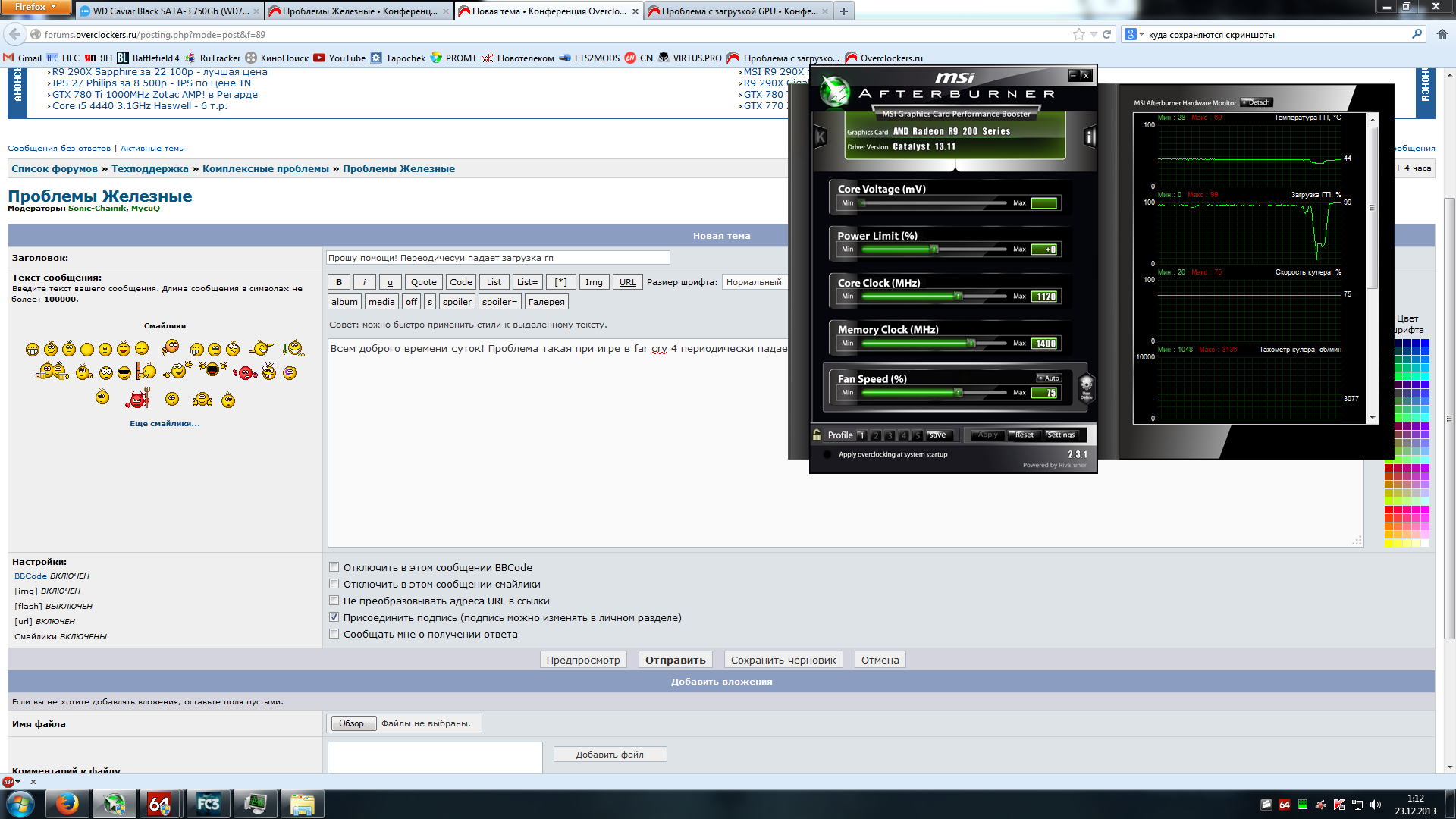The width and height of the screenshot is (1456, 819).
Task: Enable Apply overclocking at system startup
Action: coord(827,454)
